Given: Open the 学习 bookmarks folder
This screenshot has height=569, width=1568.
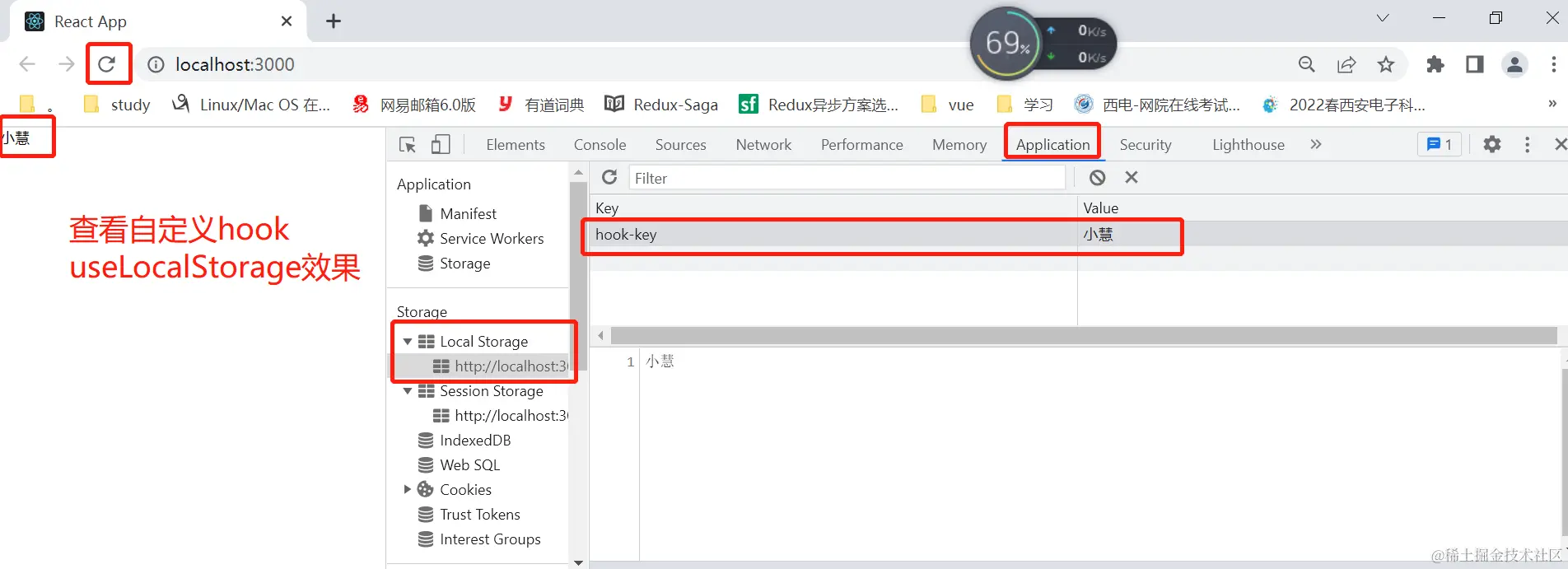Looking at the screenshot, I should [x=1025, y=105].
